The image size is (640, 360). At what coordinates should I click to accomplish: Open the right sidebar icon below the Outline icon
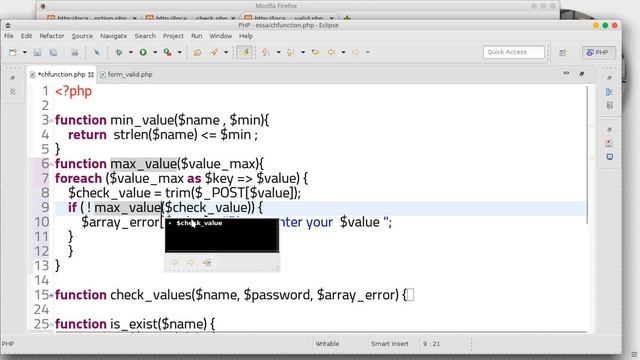609,106
